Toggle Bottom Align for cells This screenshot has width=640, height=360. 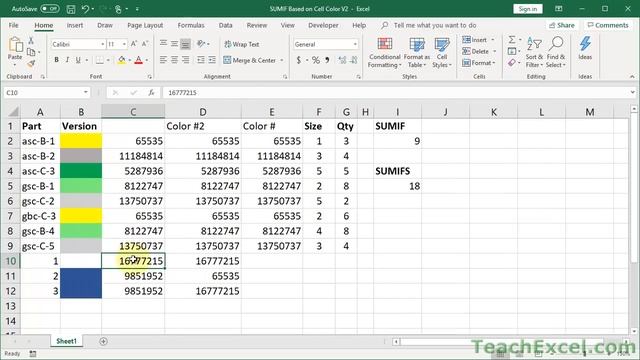coord(186,43)
